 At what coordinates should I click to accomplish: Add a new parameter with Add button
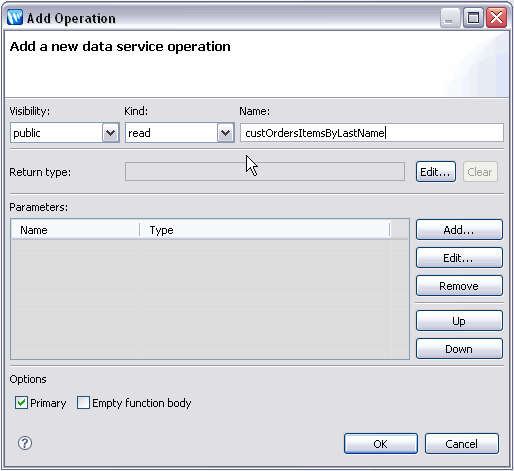tap(459, 230)
